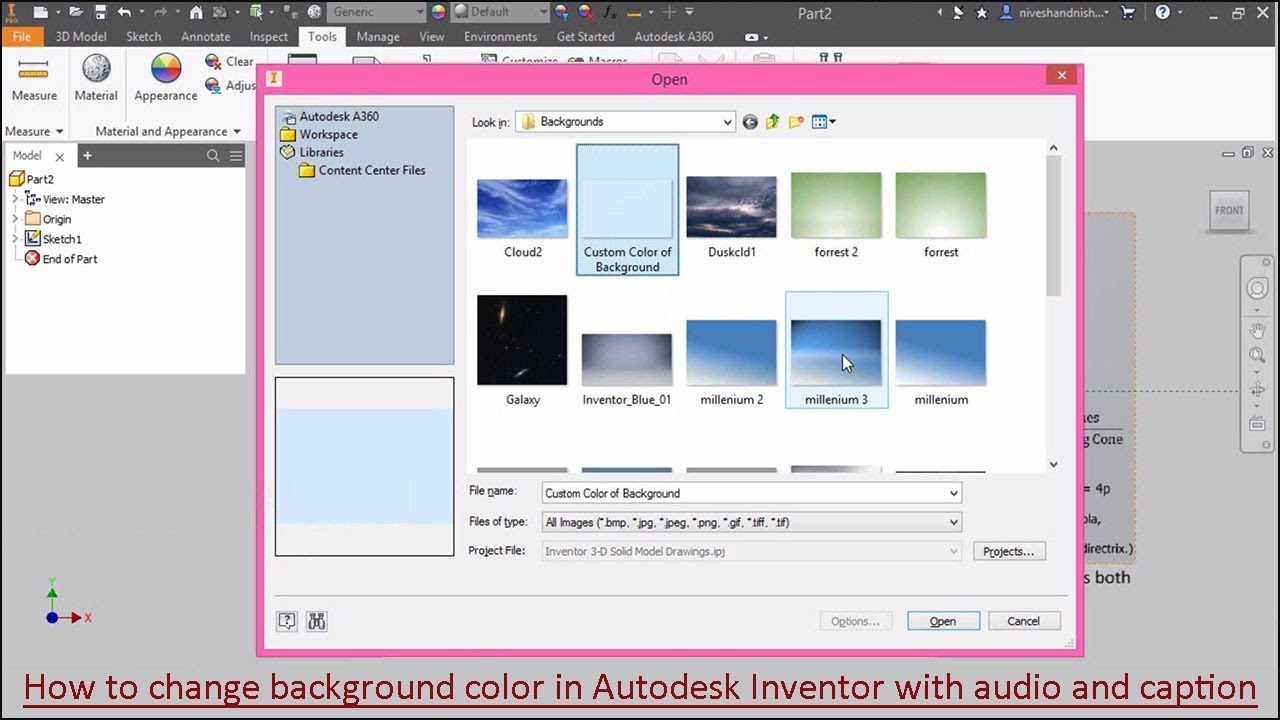The width and height of the screenshot is (1280, 720).
Task: Click the Home view icon in quick access toolbar
Action: 196,12
